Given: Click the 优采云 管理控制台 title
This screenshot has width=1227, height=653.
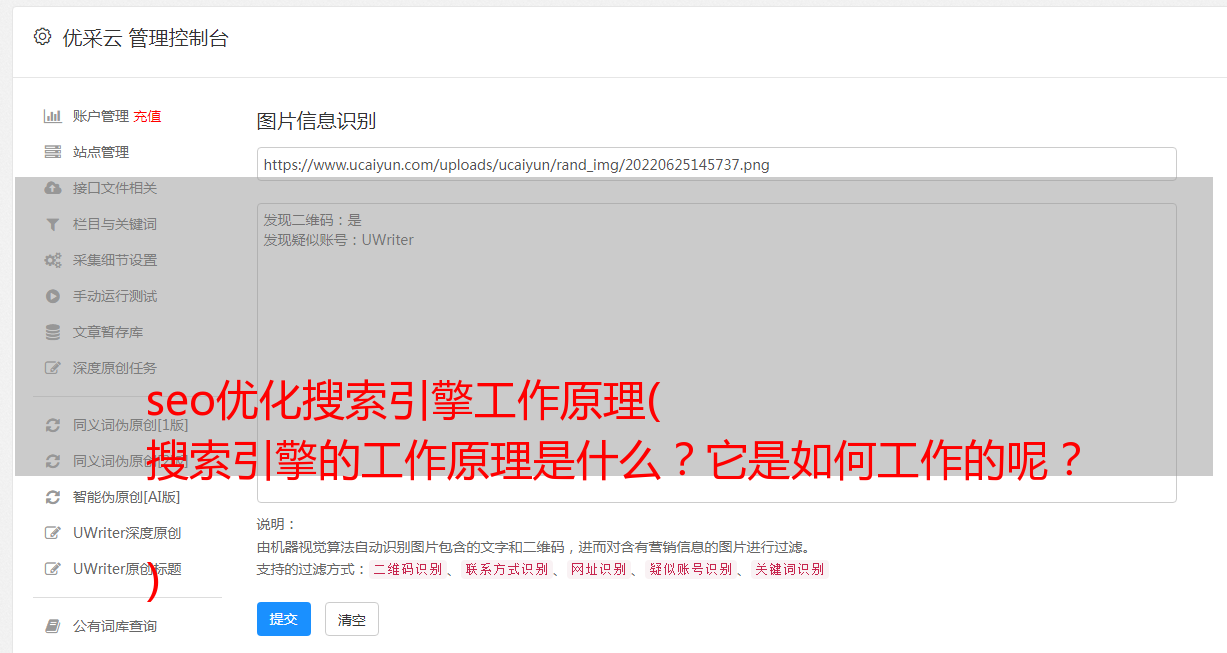Looking at the screenshot, I should (x=145, y=38).
